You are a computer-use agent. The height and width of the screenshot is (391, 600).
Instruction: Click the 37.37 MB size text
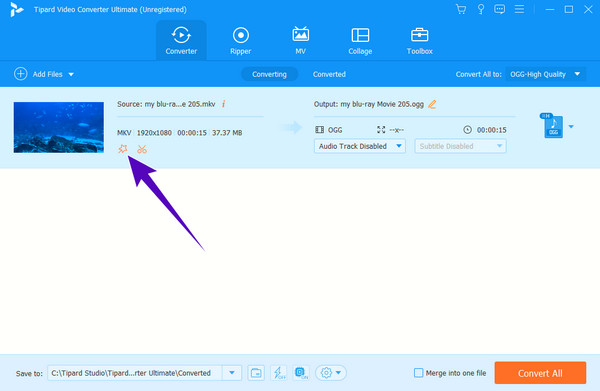(x=227, y=133)
